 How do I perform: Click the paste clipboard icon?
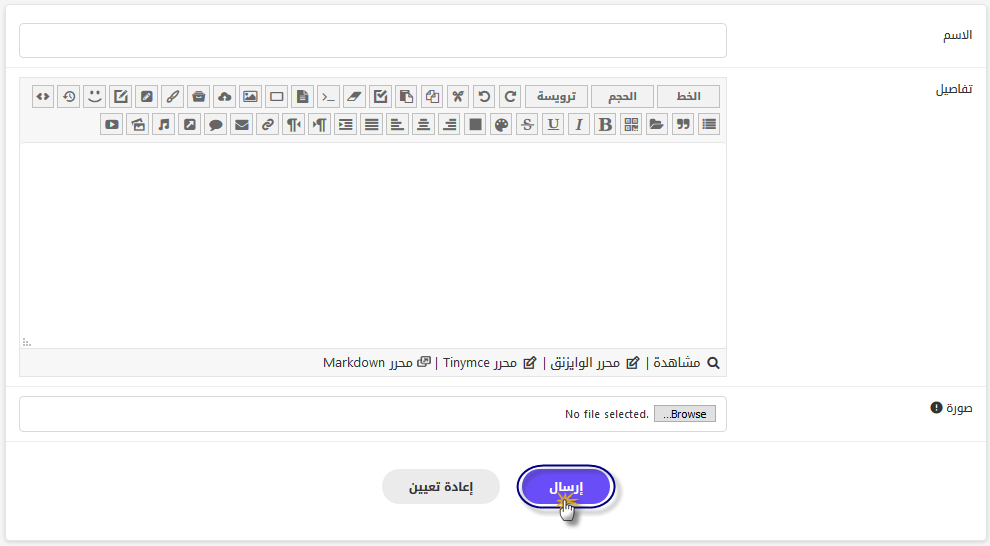click(x=405, y=97)
